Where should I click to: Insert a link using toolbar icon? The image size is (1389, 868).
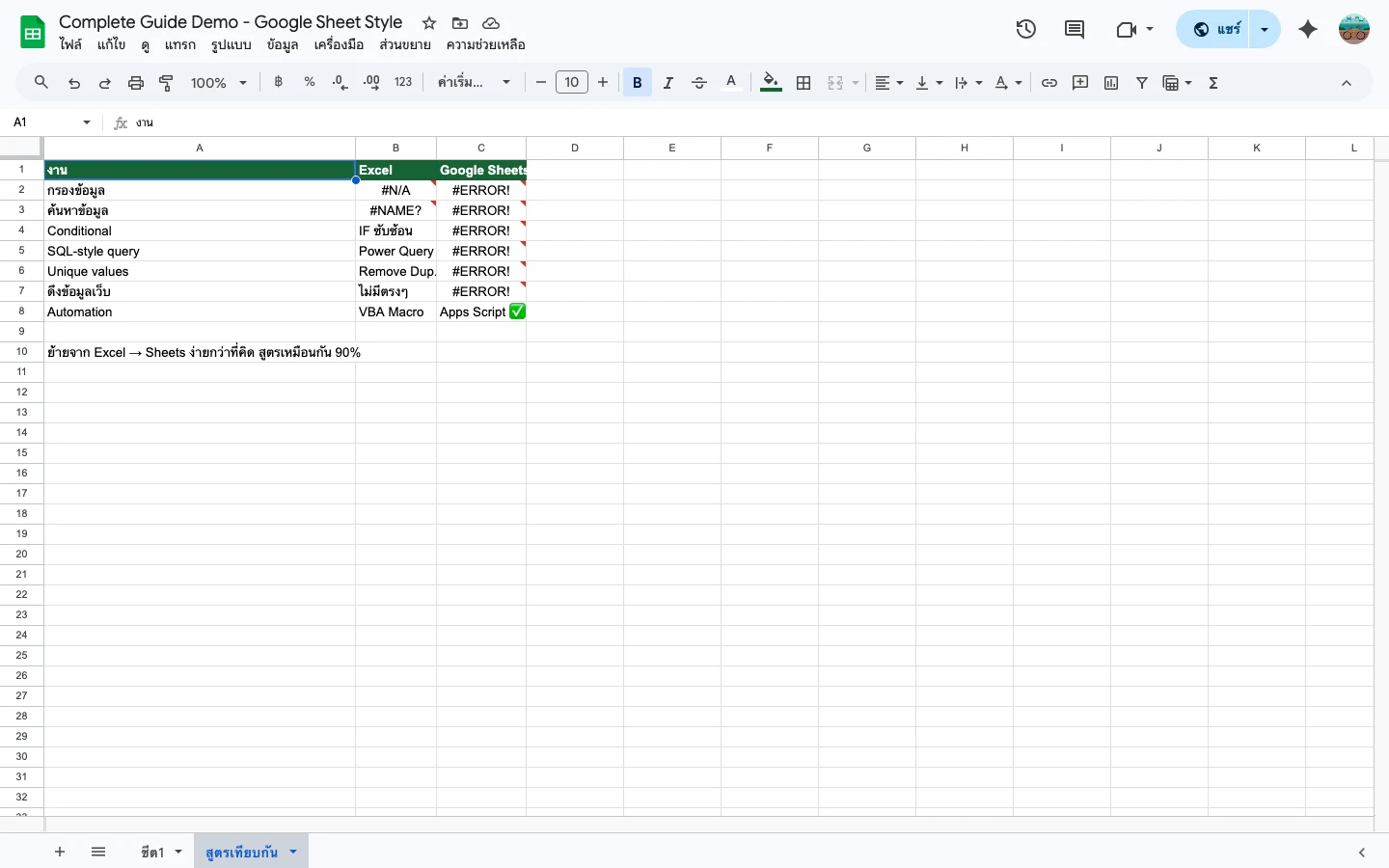pyautogui.click(x=1049, y=82)
